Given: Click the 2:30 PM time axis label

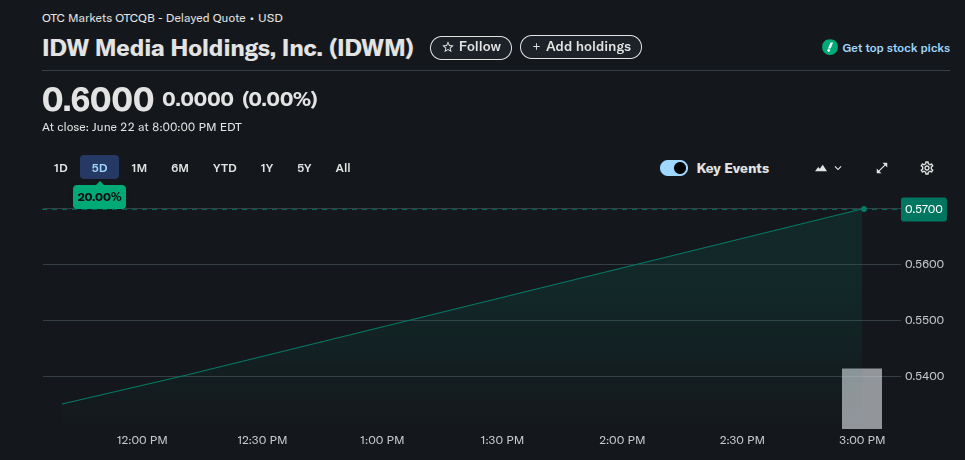Looking at the screenshot, I should pos(742,440).
